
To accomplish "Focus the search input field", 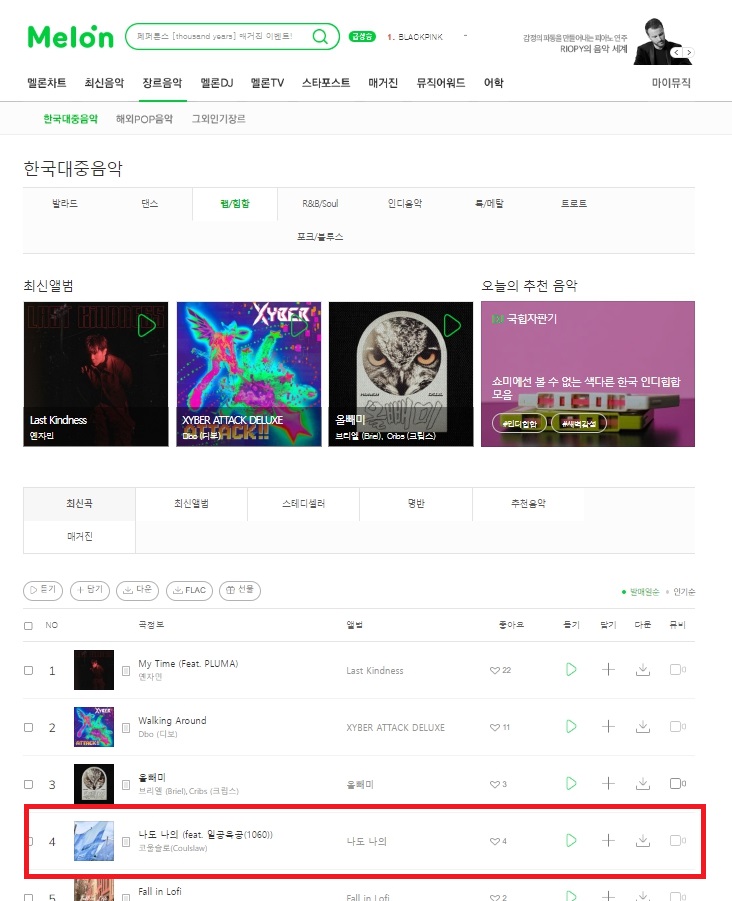I will point(218,36).
